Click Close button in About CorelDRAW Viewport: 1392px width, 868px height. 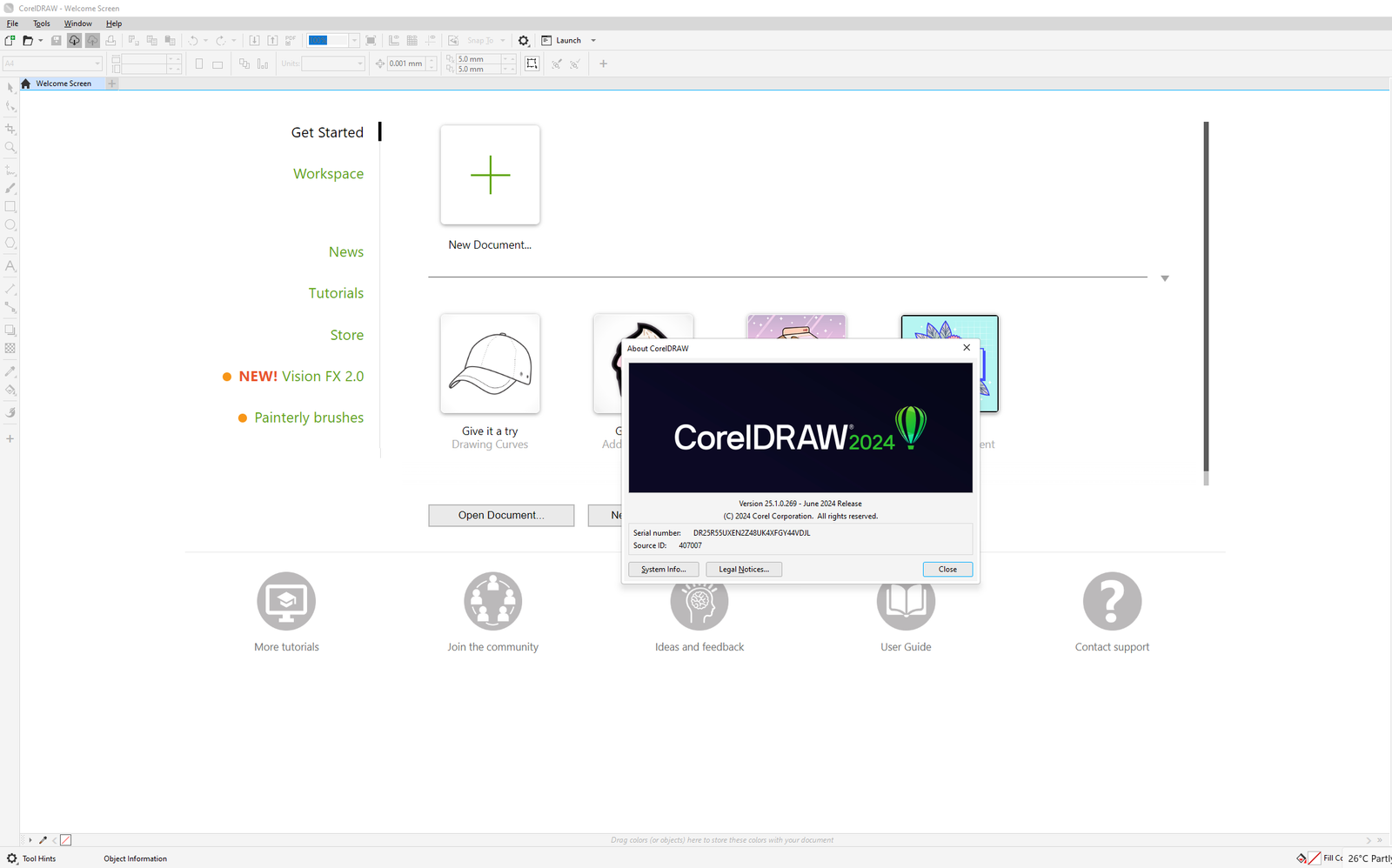[x=947, y=570]
